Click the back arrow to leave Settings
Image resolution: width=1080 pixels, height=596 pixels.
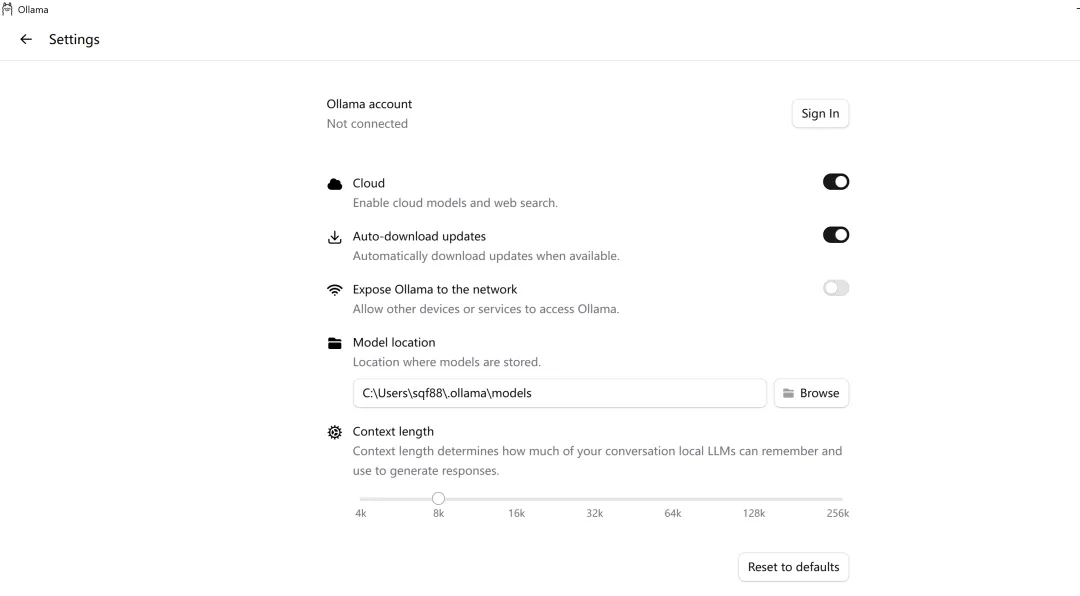coord(26,40)
